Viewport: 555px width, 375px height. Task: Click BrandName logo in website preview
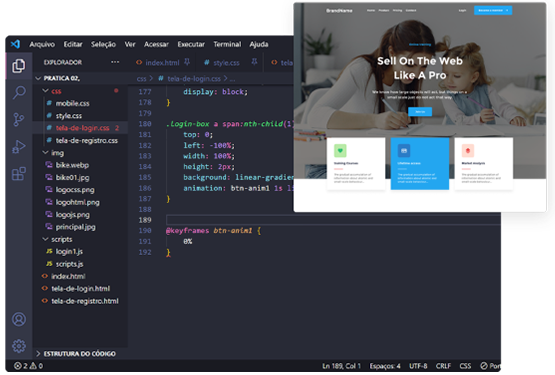point(339,11)
